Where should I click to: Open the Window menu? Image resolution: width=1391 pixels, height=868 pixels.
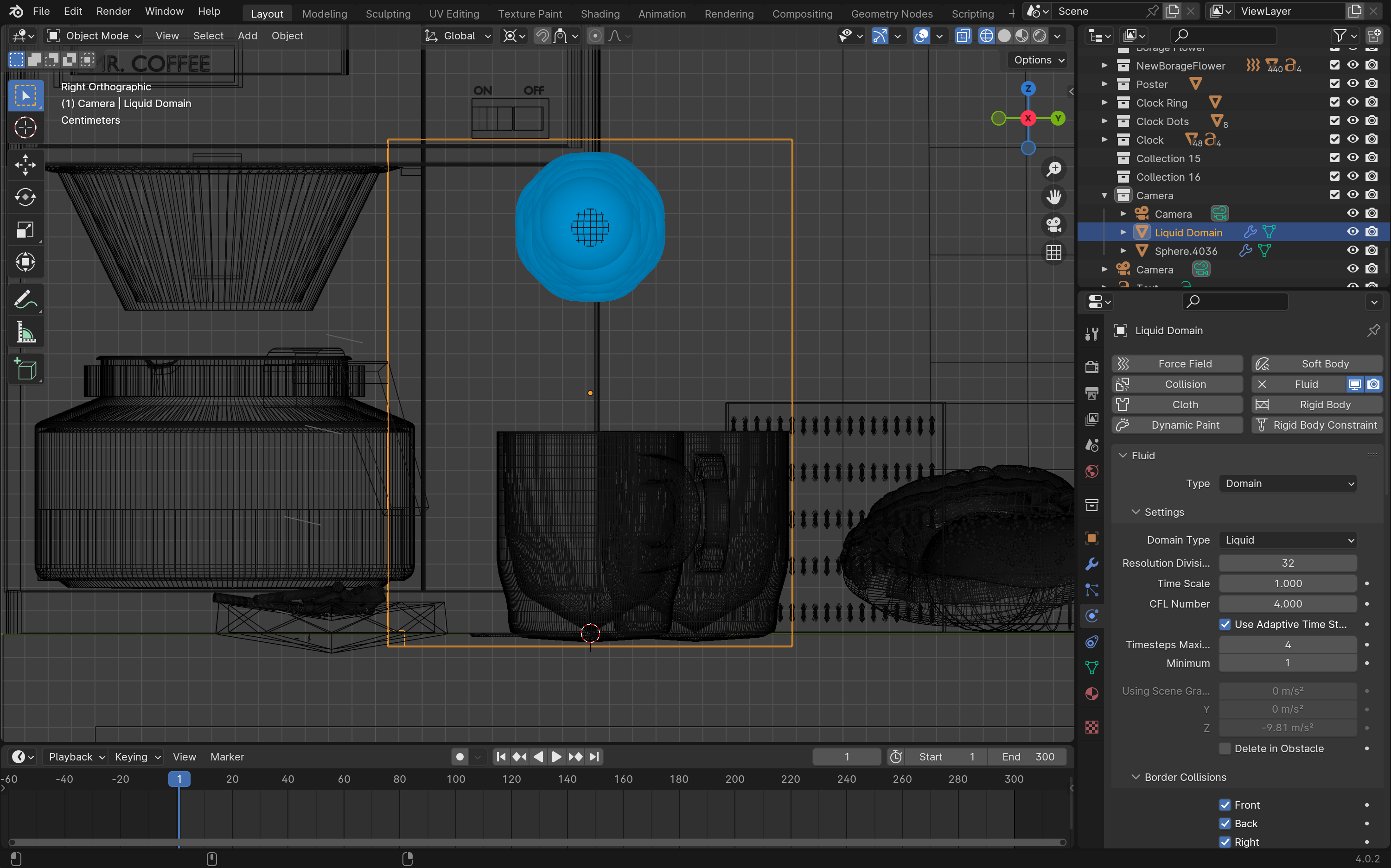click(x=164, y=11)
